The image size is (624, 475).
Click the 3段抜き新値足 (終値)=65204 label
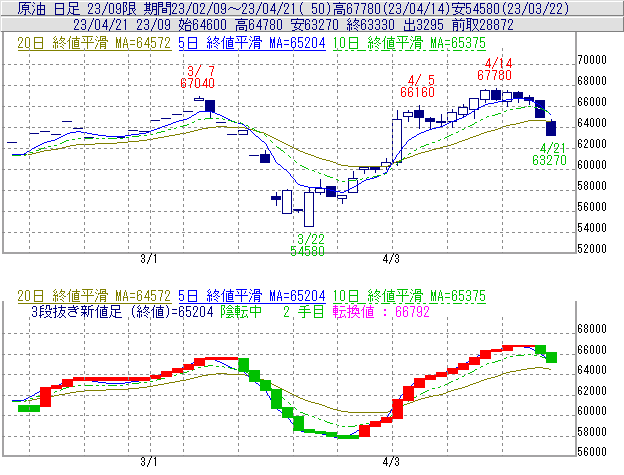click(122, 311)
